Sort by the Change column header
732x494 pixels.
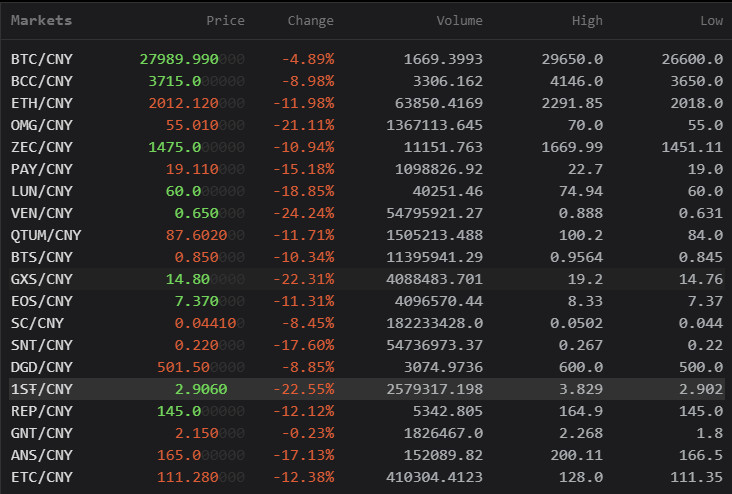(310, 20)
